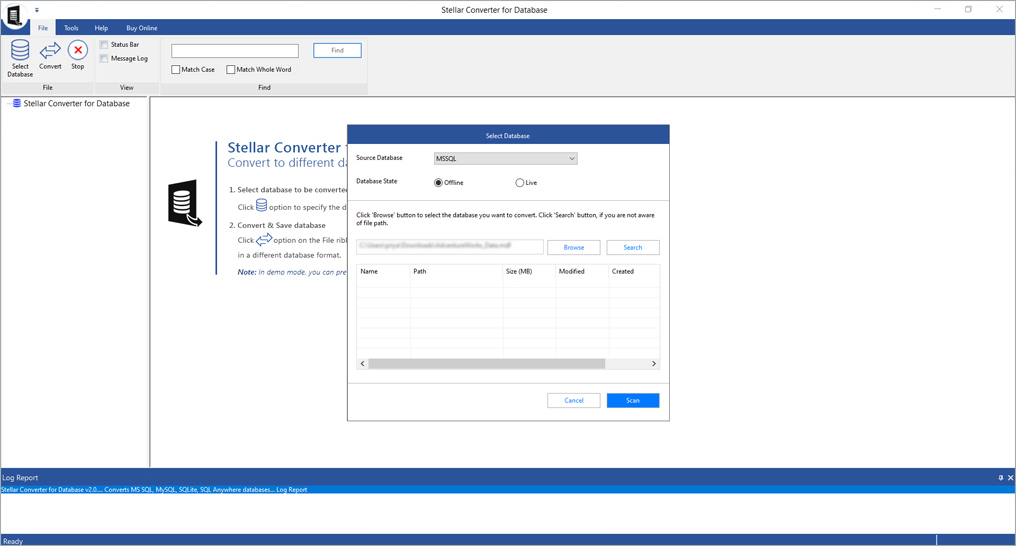1016x546 pixels.
Task: Select Stellar Converter for Database tree item
Action: [x=76, y=104]
